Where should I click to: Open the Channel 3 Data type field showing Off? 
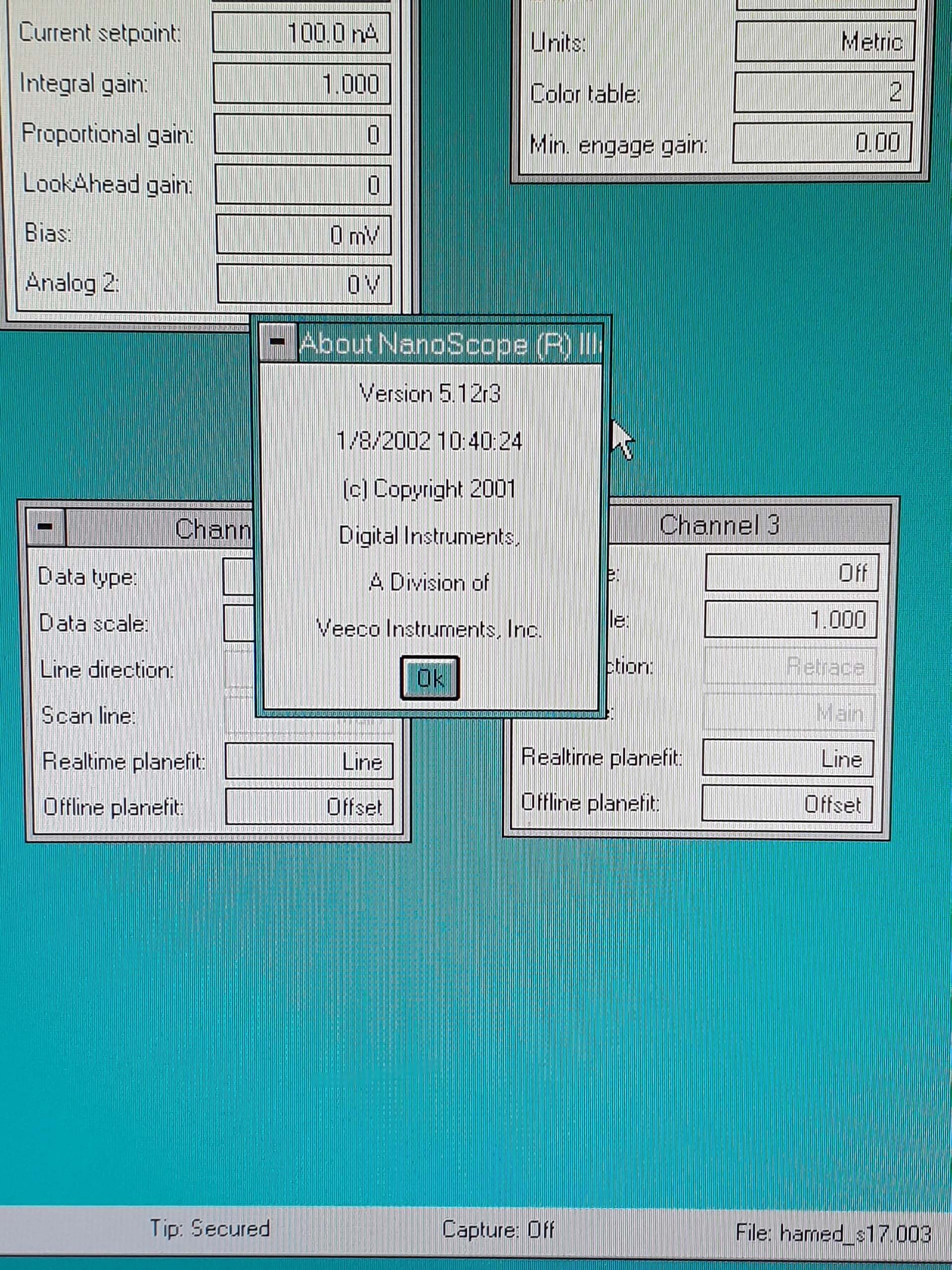coord(791,572)
